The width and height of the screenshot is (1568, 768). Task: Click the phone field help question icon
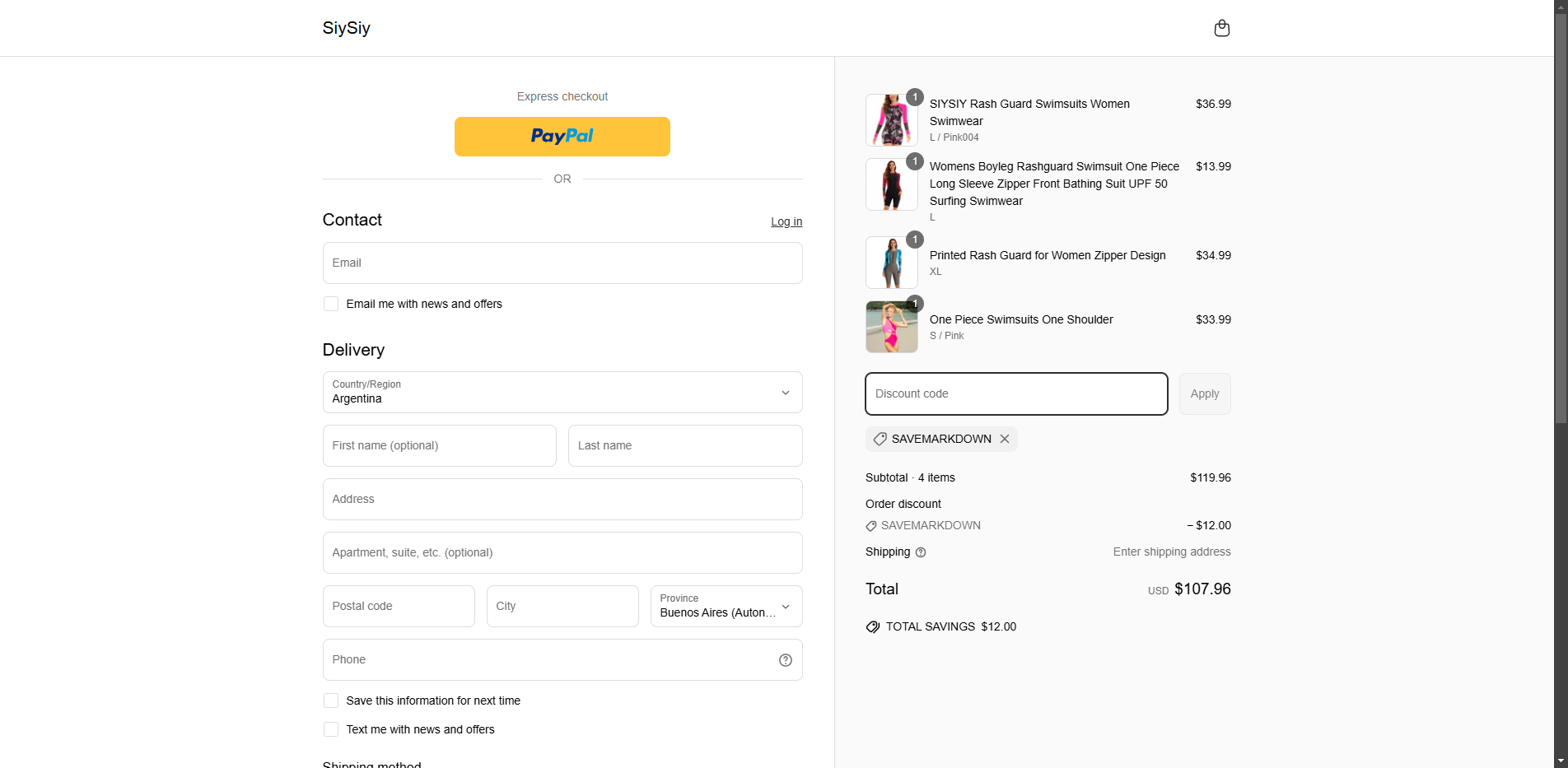point(786,660)
